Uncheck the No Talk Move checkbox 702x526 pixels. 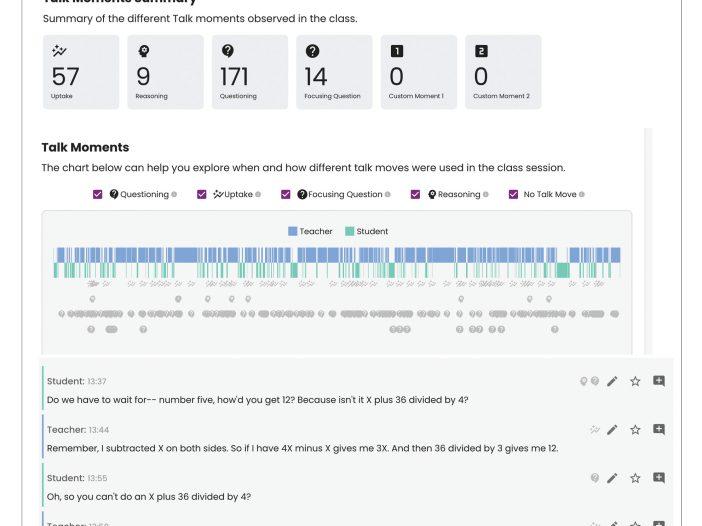pos(513,194)
